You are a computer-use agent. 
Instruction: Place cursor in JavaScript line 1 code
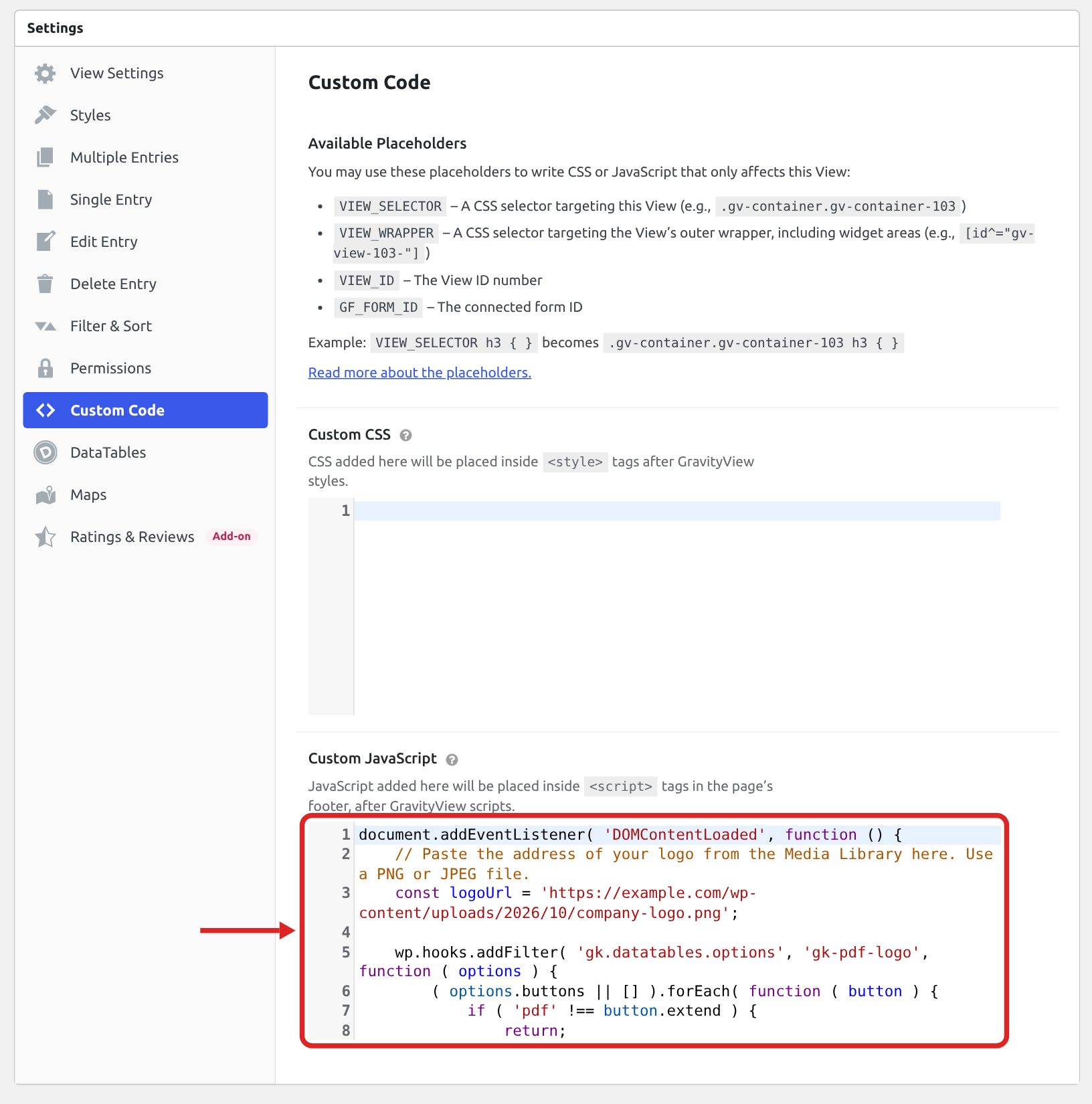[630, 834]
